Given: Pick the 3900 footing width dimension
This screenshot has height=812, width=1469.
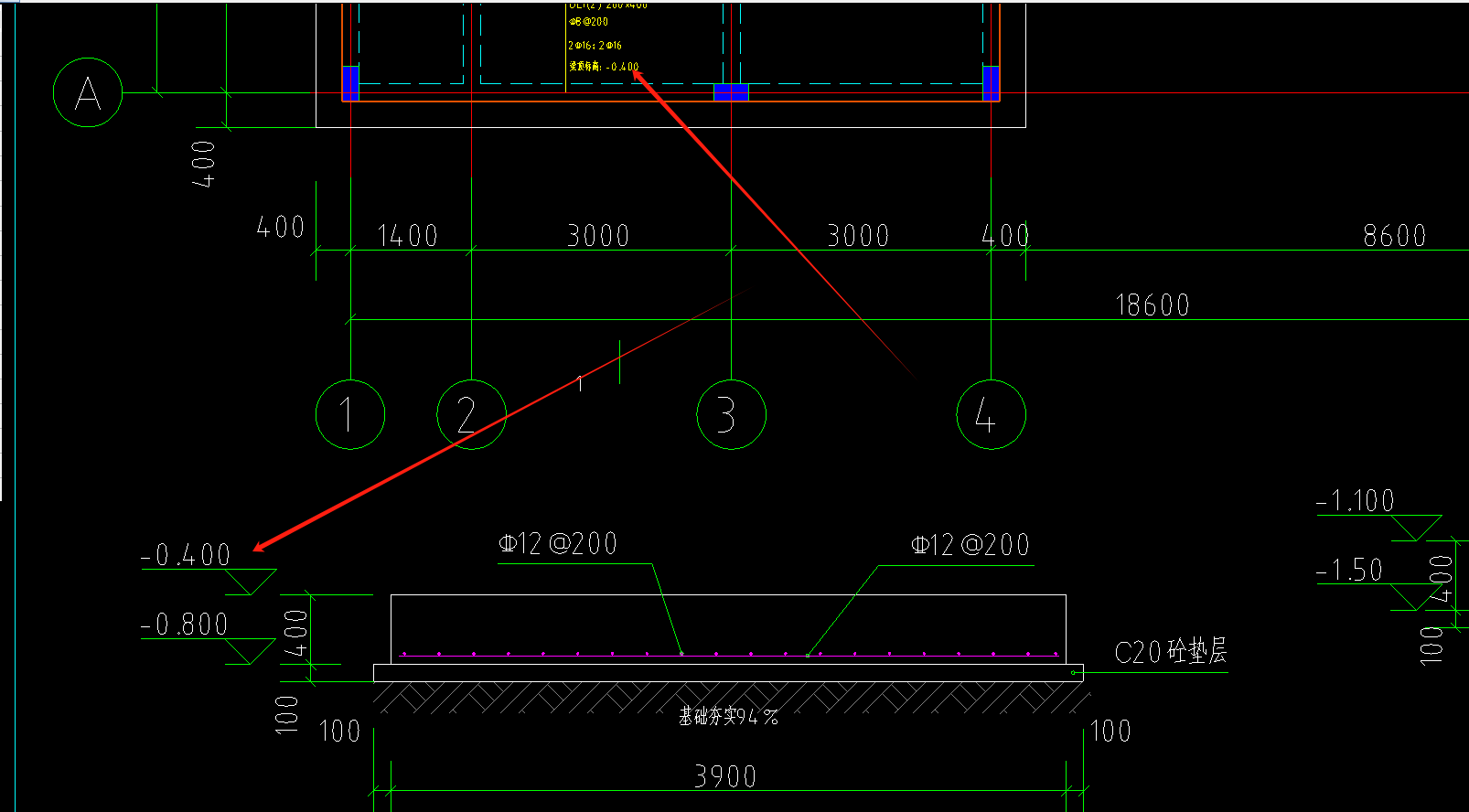Looking at the screenshot, I should point(725,777).
